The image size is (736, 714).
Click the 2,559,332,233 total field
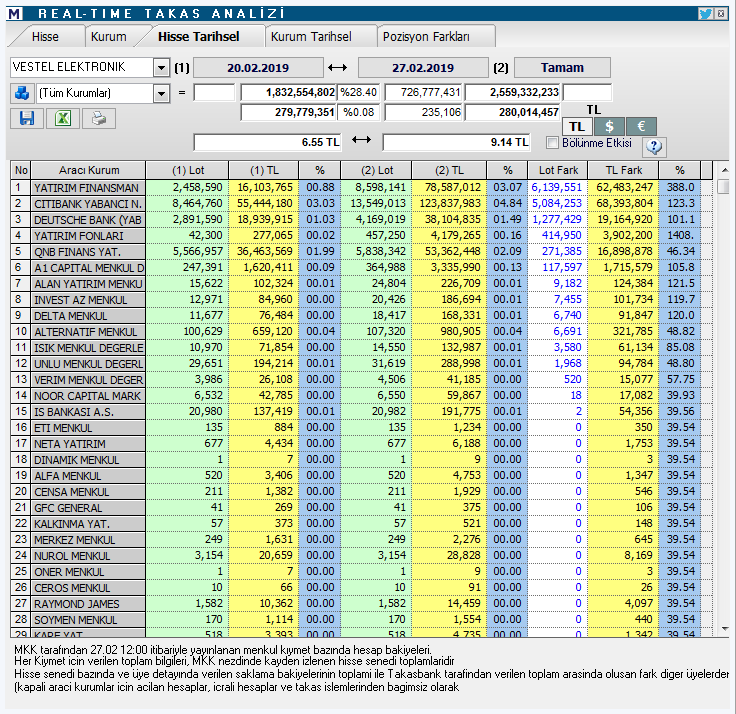(513, 92)
